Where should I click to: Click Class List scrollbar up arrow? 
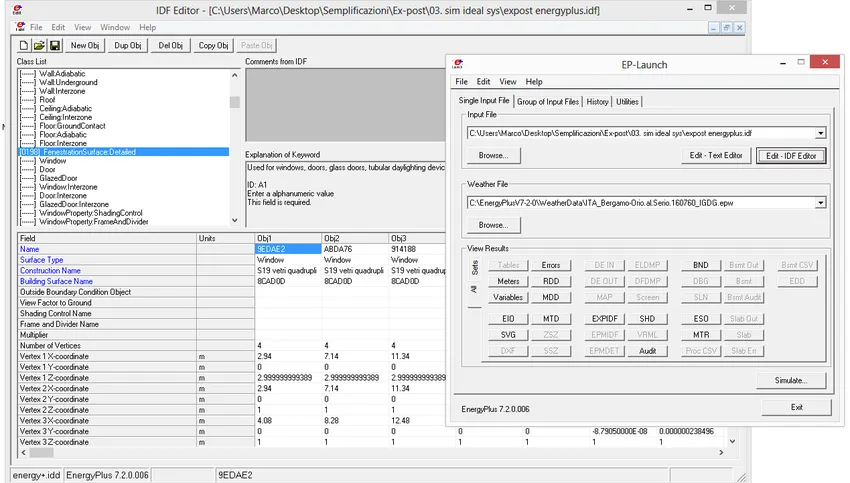pos(234,75)
